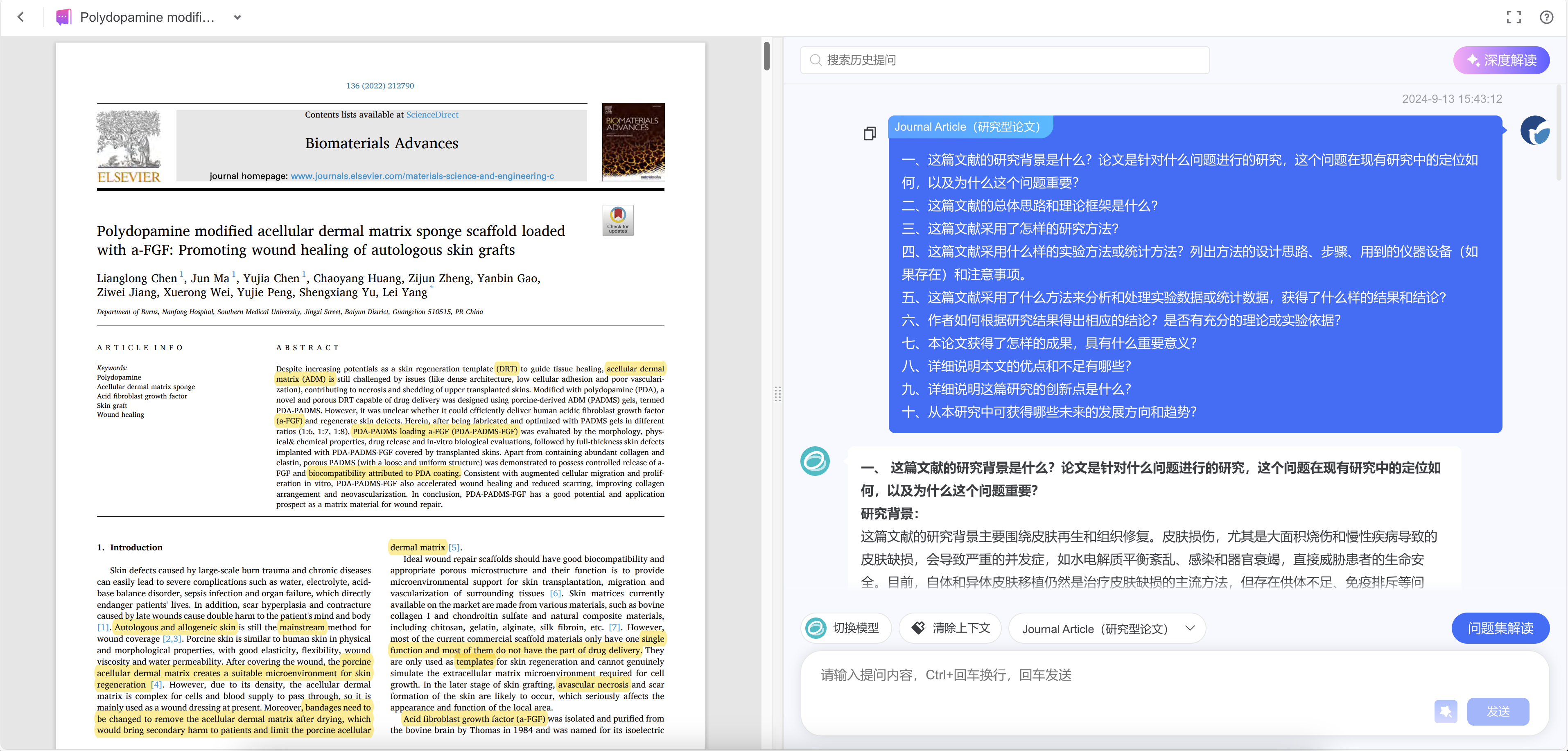Click the 问题集解读 button

coord(1500,628)
